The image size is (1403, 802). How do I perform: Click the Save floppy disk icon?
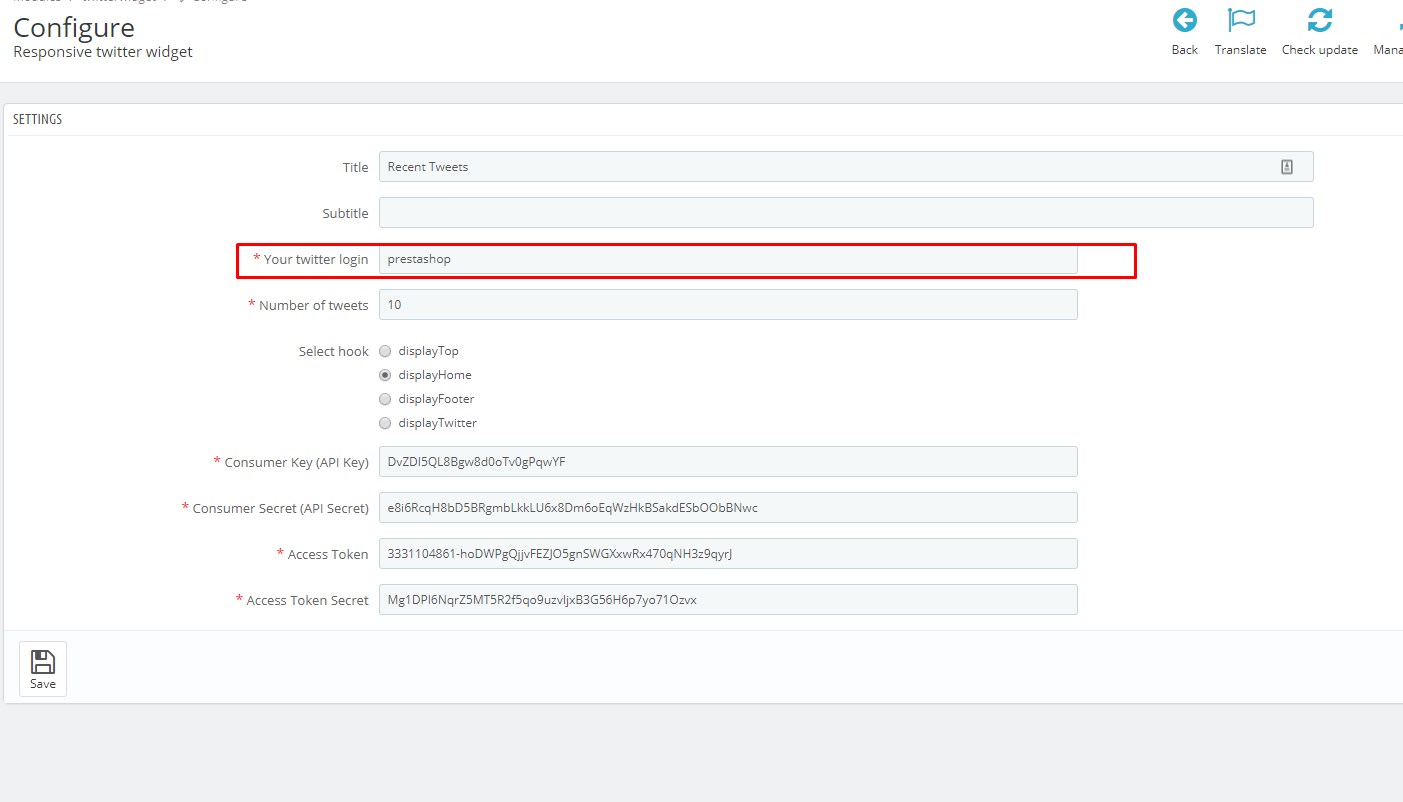tap(43, 662)
